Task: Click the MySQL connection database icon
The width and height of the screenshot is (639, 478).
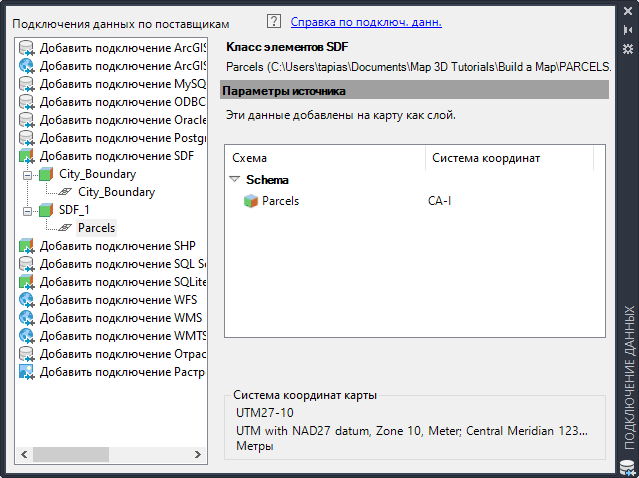Action: 26,84
